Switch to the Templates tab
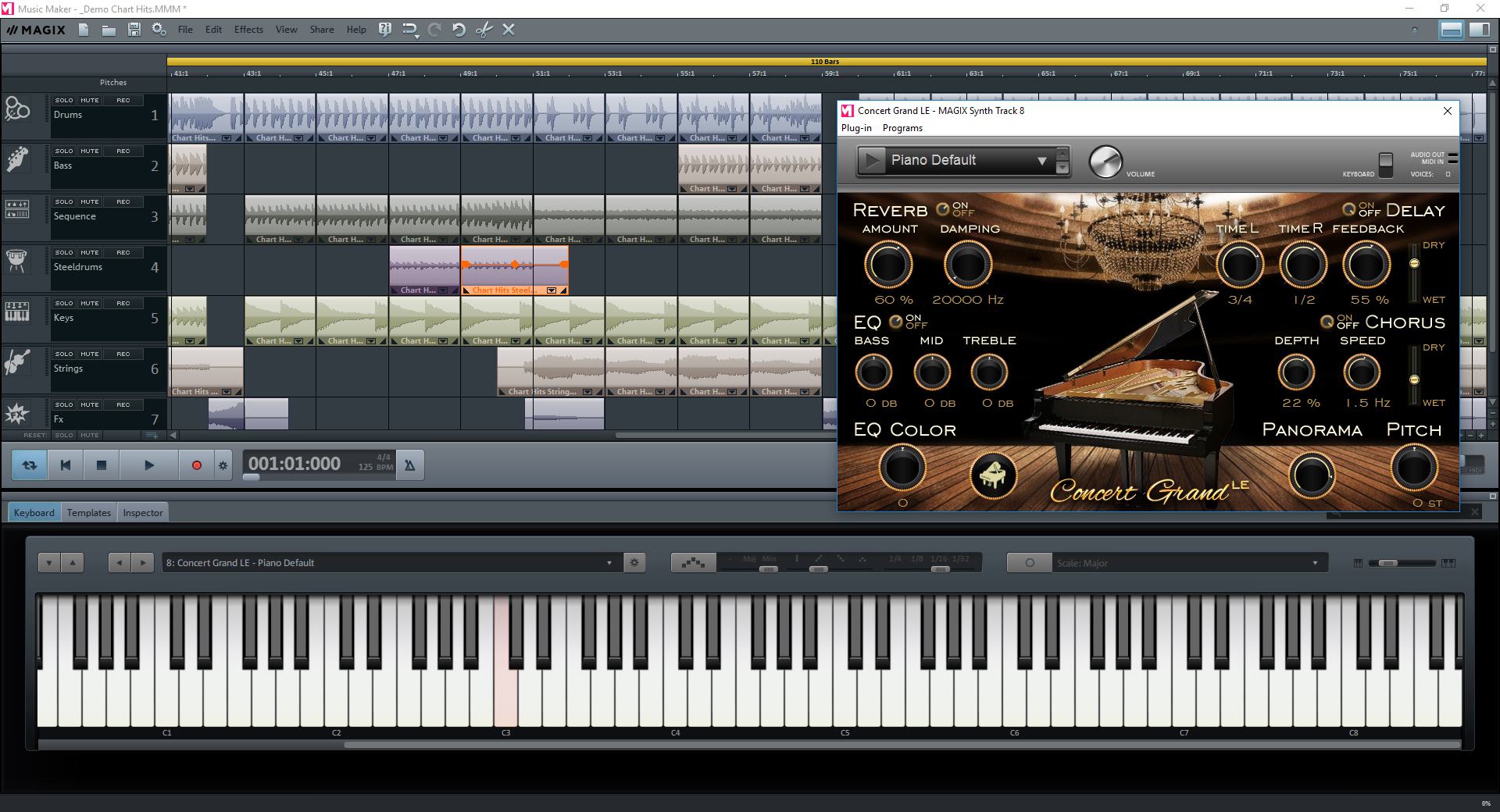 [x=88, y=512]
